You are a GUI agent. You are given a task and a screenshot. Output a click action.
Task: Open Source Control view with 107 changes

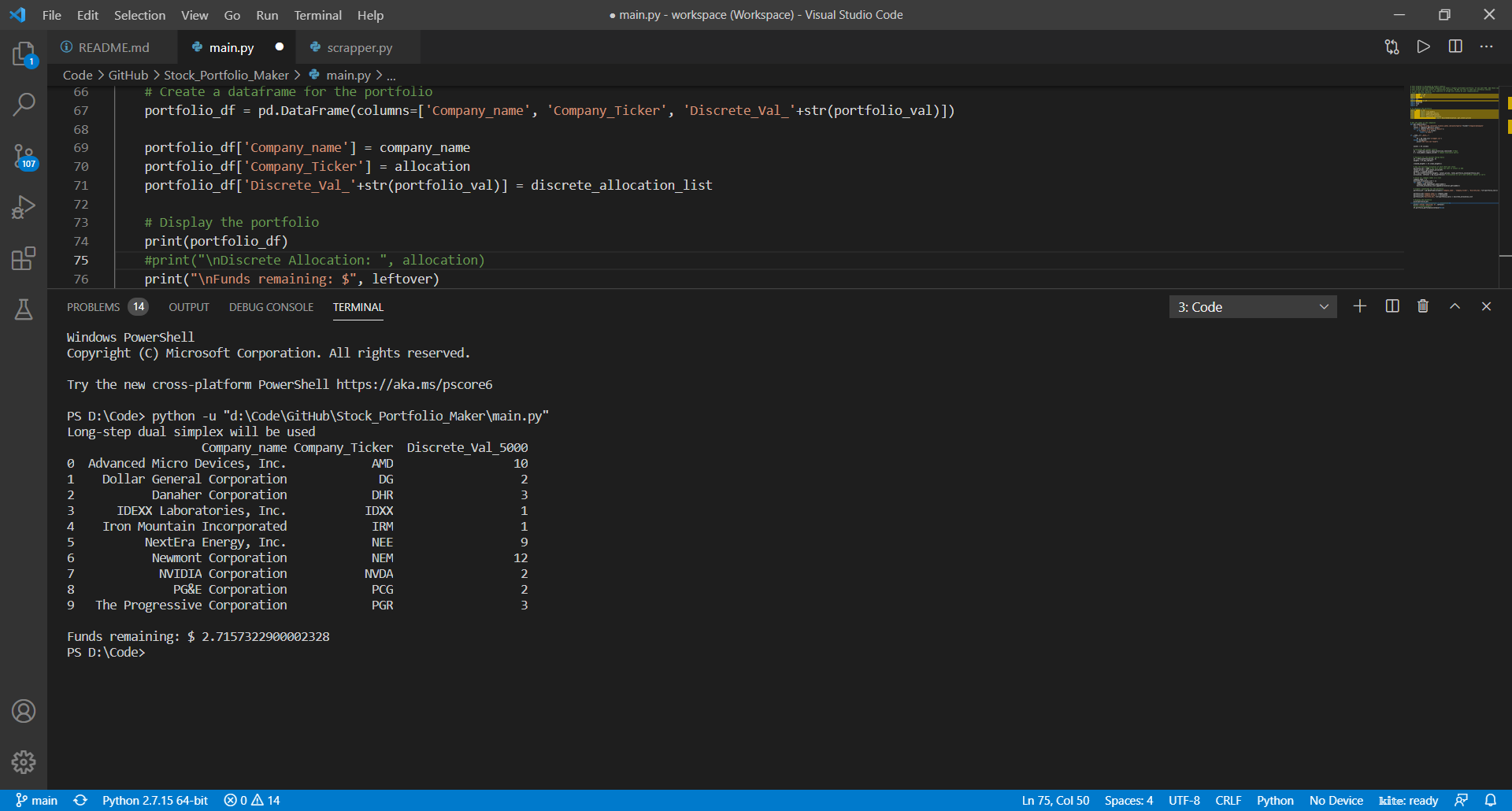point(24,156)
